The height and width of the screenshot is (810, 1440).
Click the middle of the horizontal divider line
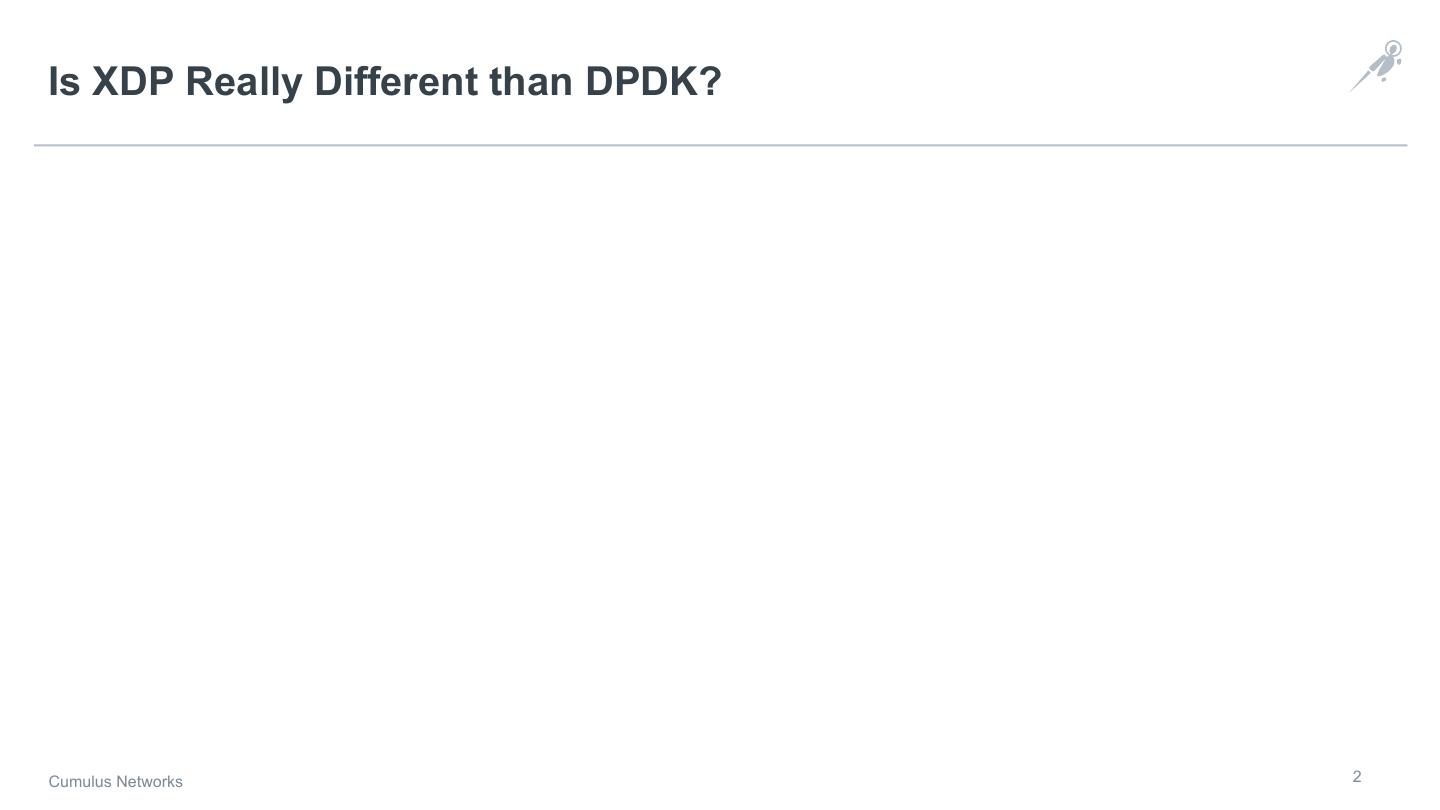[720, 145]
